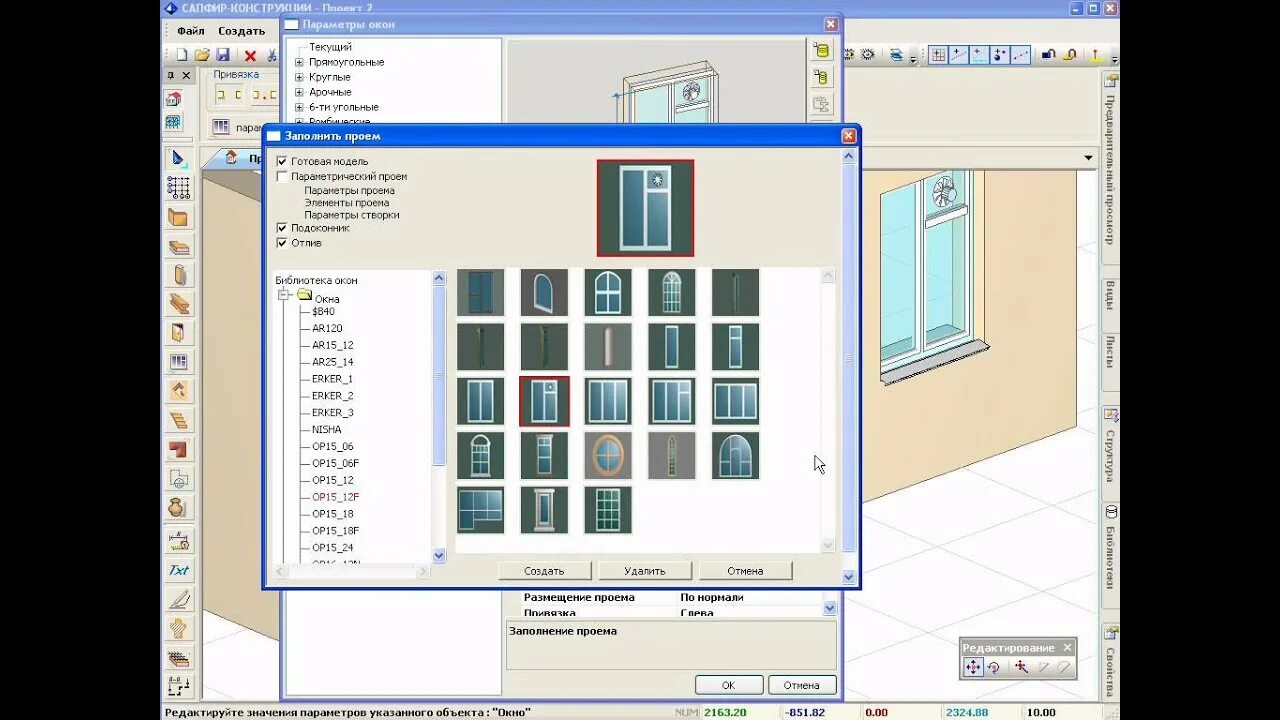Image resolution: width=1280 pixels, height=720 pixels.
Task: Select the NISHA library item
Action: pyautogui.click(x=326, y=430)
